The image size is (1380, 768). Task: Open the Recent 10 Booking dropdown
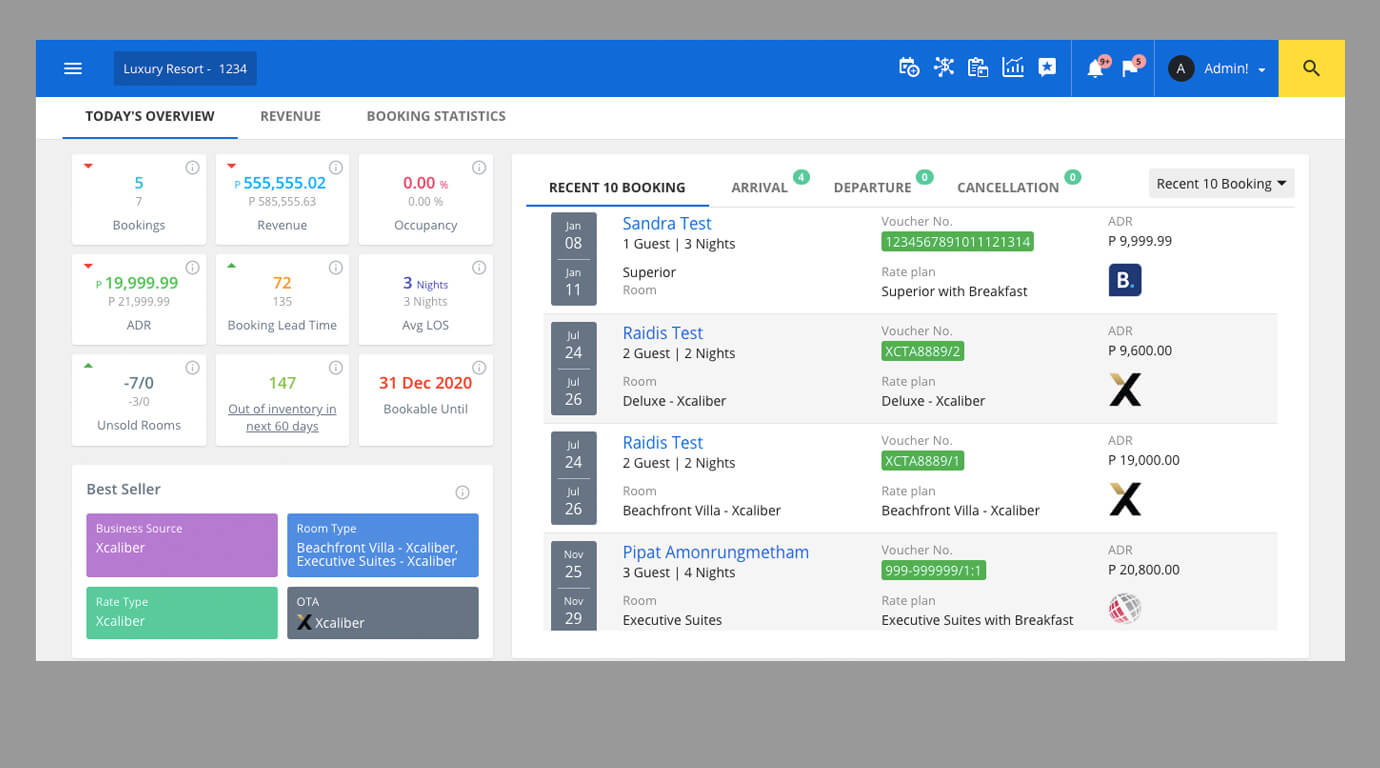click(1221, 184)
